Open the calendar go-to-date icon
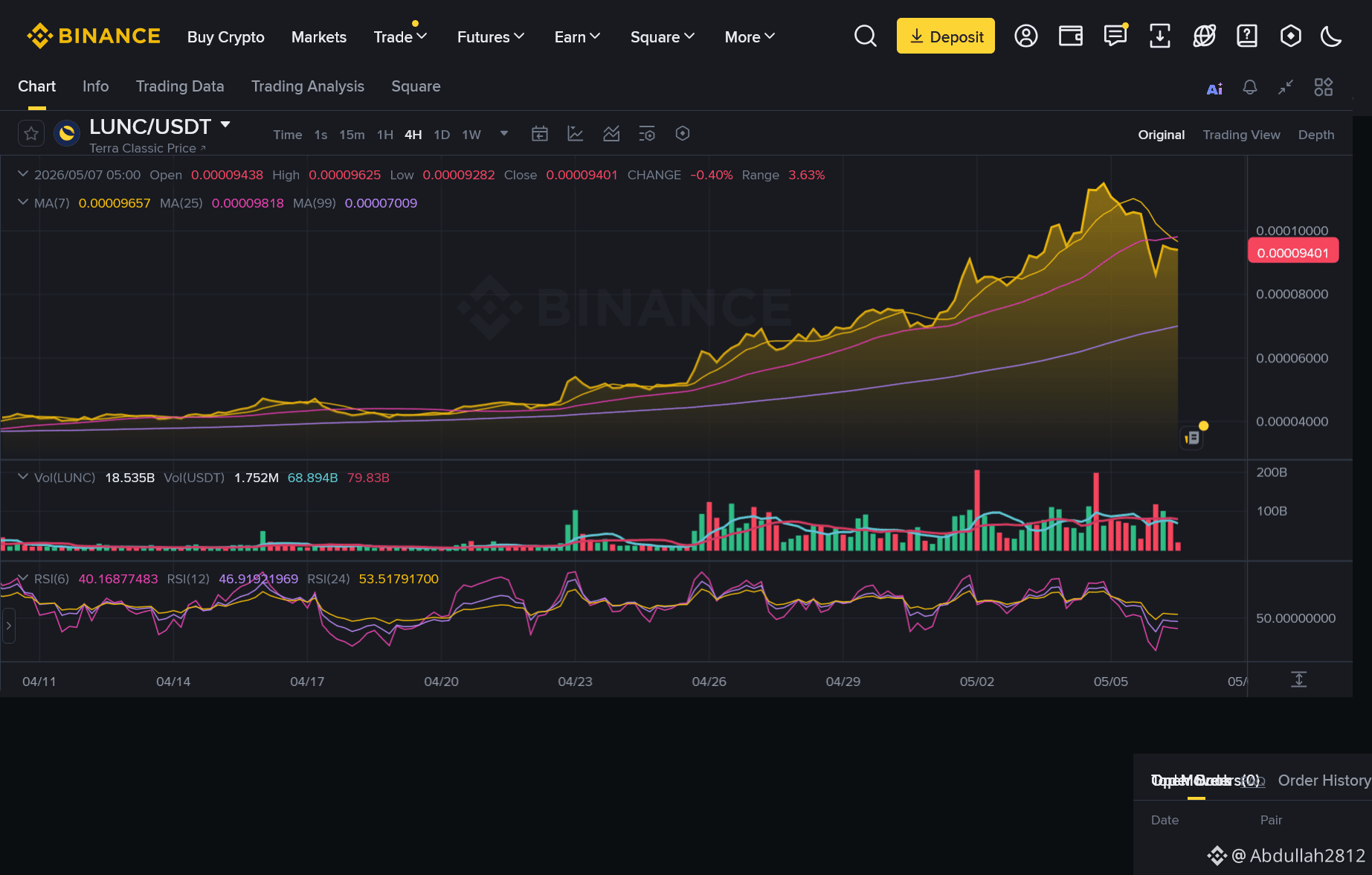 tap(540, 134)
